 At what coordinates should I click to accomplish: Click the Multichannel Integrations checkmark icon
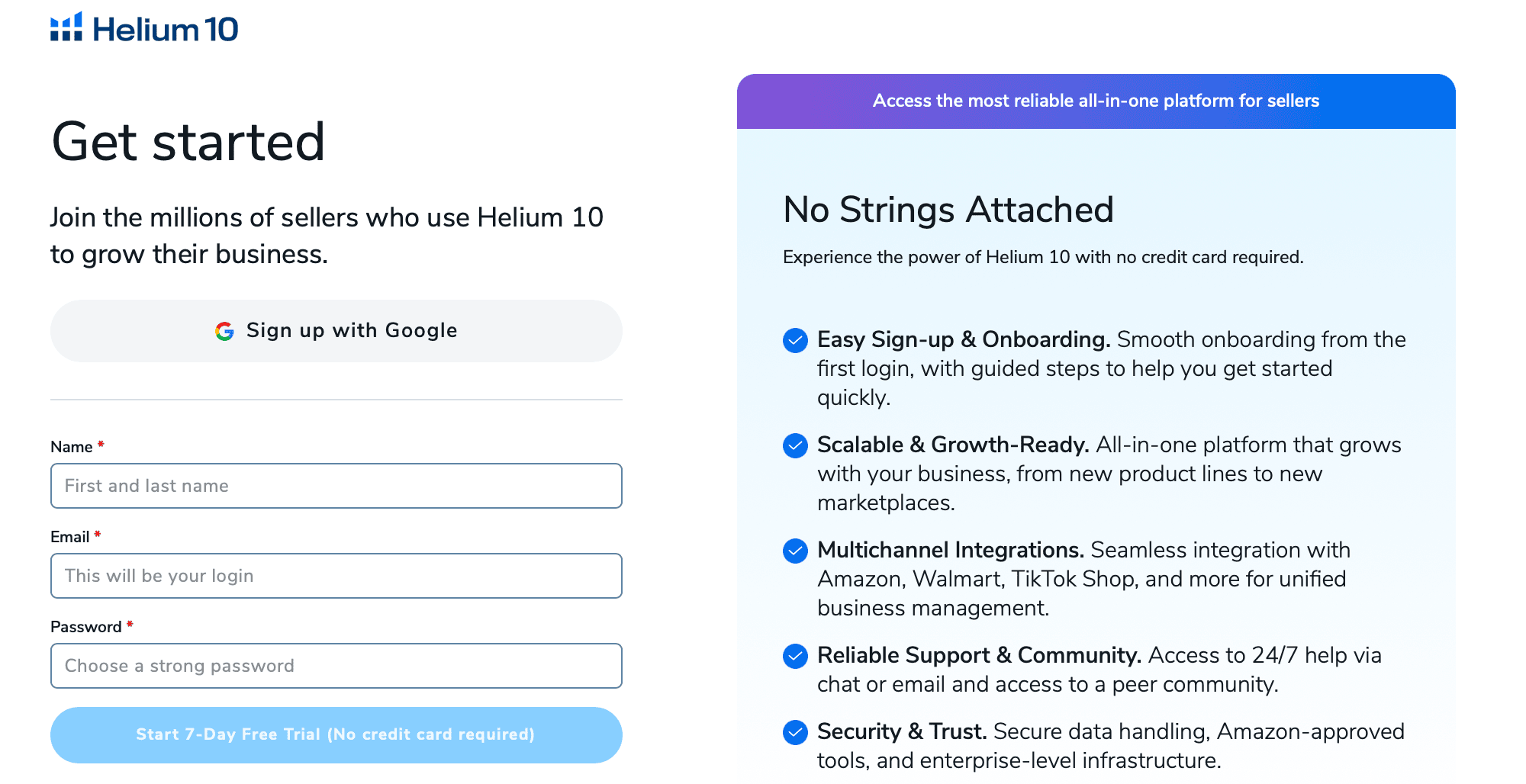(795, 551)
